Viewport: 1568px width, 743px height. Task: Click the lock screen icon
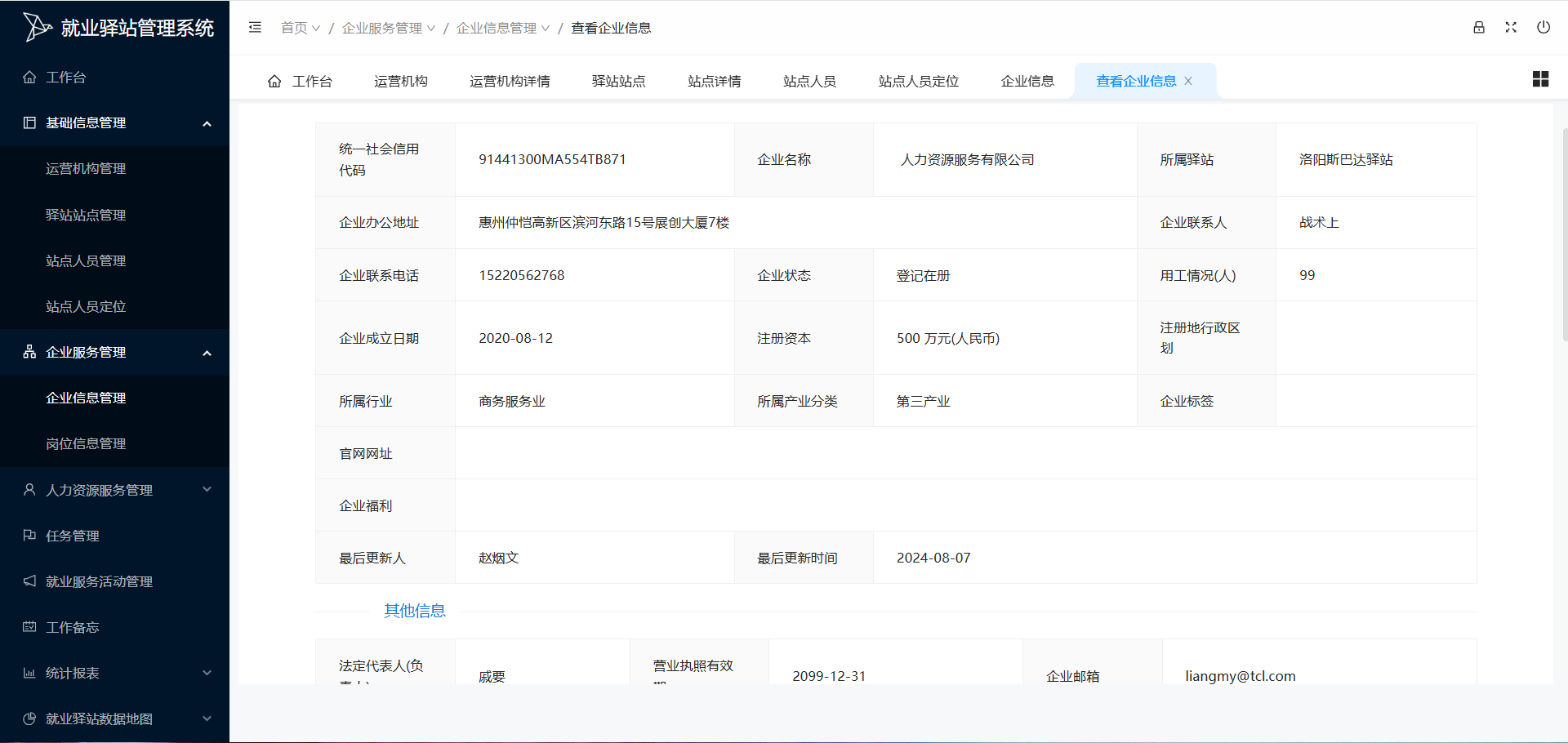pyautogui.click(x=1479, y=27)
